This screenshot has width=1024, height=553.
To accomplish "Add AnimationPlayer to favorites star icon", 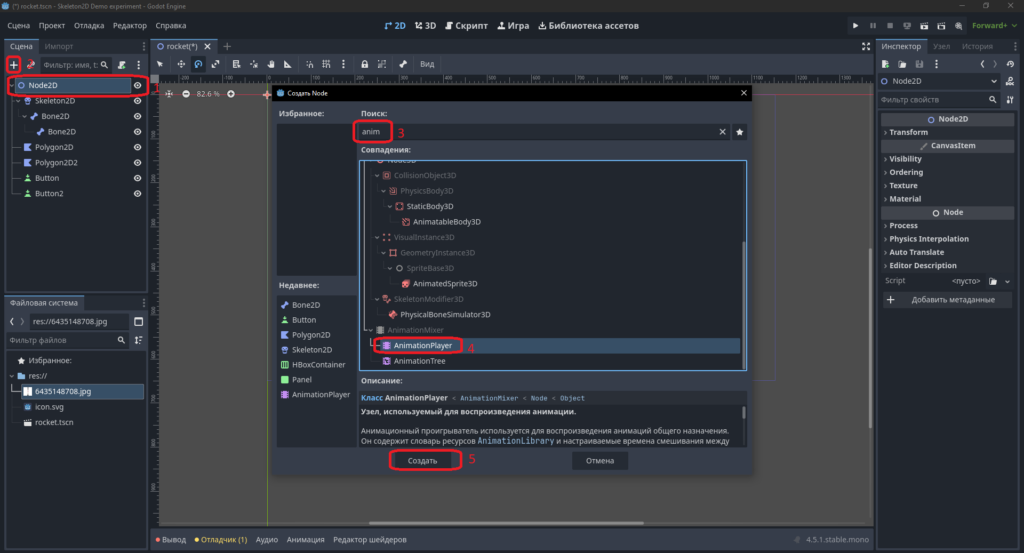I will point(740,132).
